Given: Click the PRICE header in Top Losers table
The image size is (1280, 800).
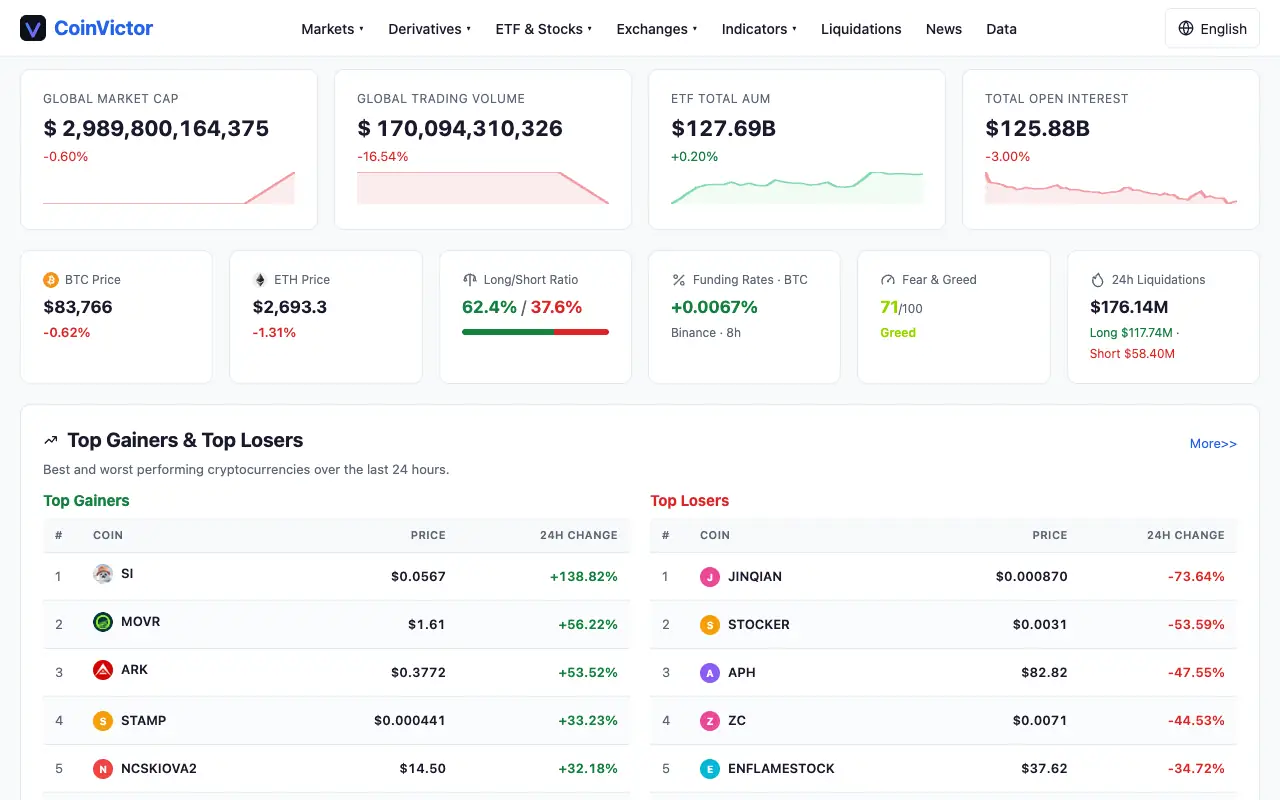Looking at the screenshot, I should click(x=1050, y=536).
